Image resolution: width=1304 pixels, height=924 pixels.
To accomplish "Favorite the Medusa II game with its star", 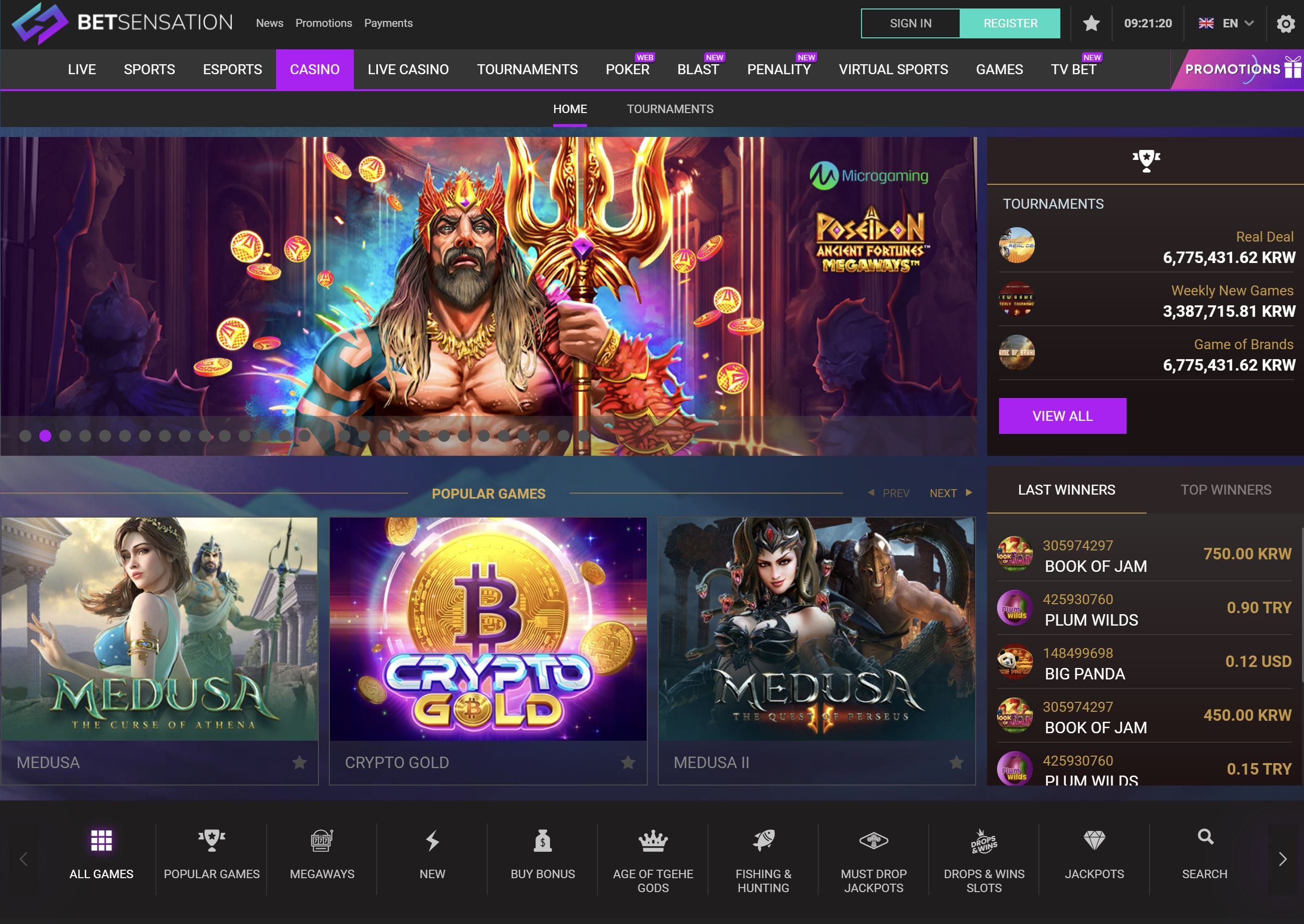I will [956, 762].
